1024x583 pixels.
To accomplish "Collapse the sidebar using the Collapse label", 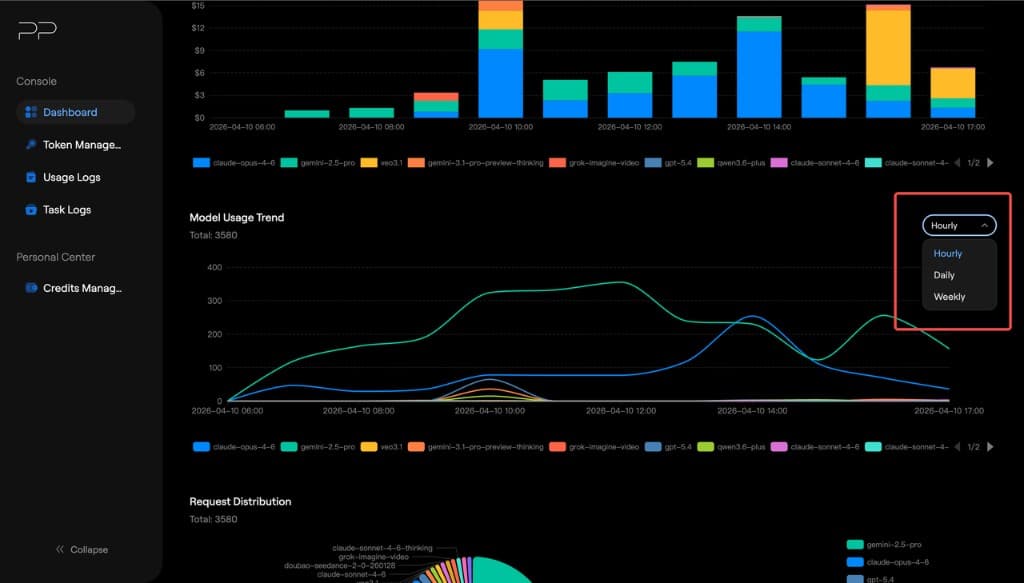I will (89, 550).
